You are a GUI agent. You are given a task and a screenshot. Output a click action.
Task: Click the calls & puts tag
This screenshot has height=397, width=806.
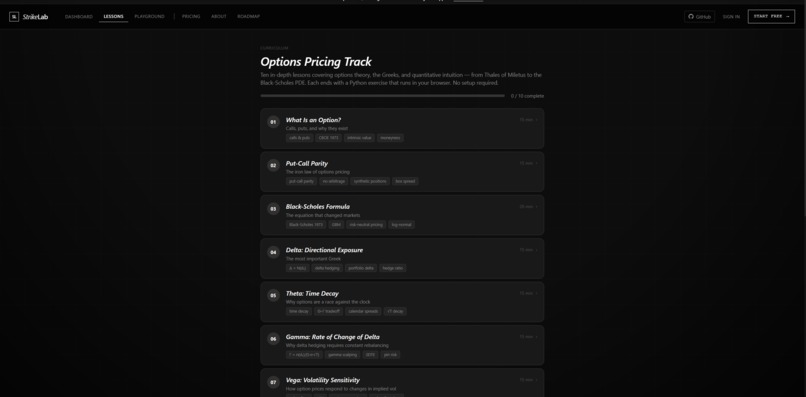point(299,138)
